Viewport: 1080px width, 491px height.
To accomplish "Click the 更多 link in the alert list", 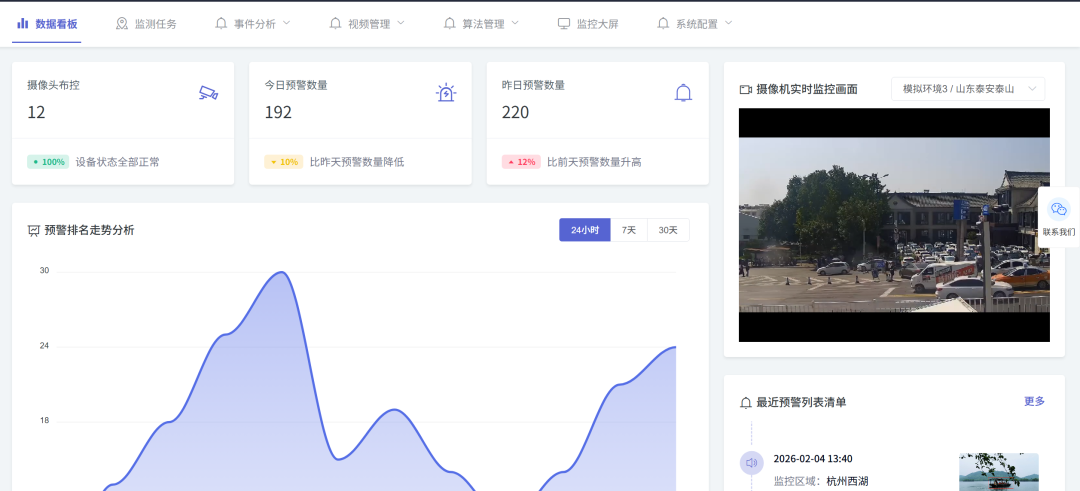I will [x=1034, y=401].
